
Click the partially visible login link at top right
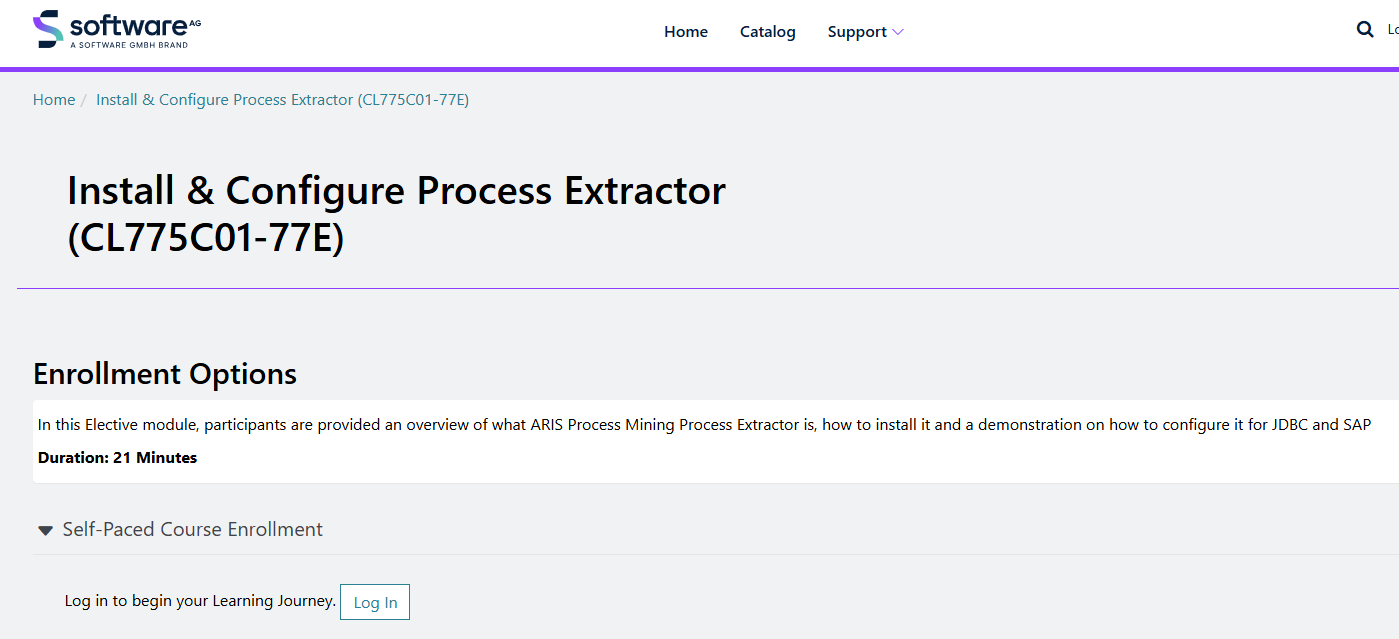tap(1392, 30)
